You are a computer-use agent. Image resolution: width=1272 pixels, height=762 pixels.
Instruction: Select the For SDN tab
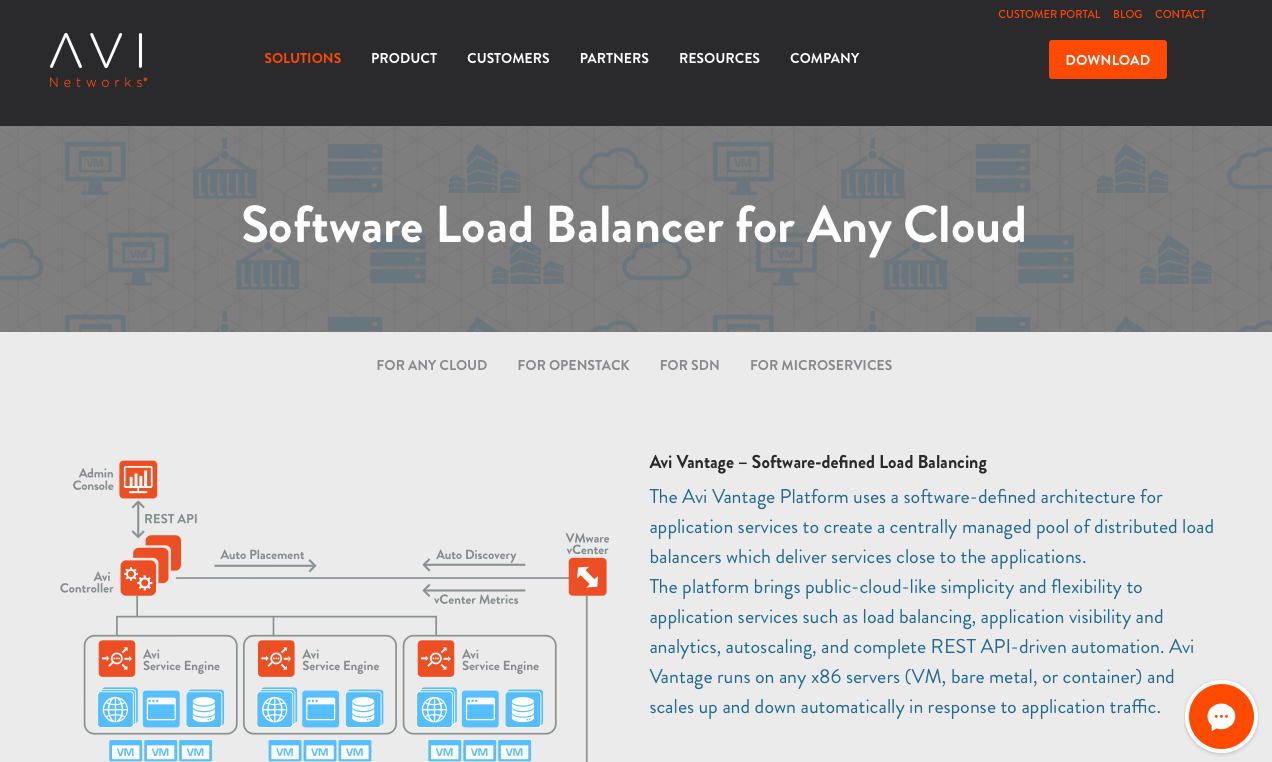pyautogui.click(x=689, y=365)
